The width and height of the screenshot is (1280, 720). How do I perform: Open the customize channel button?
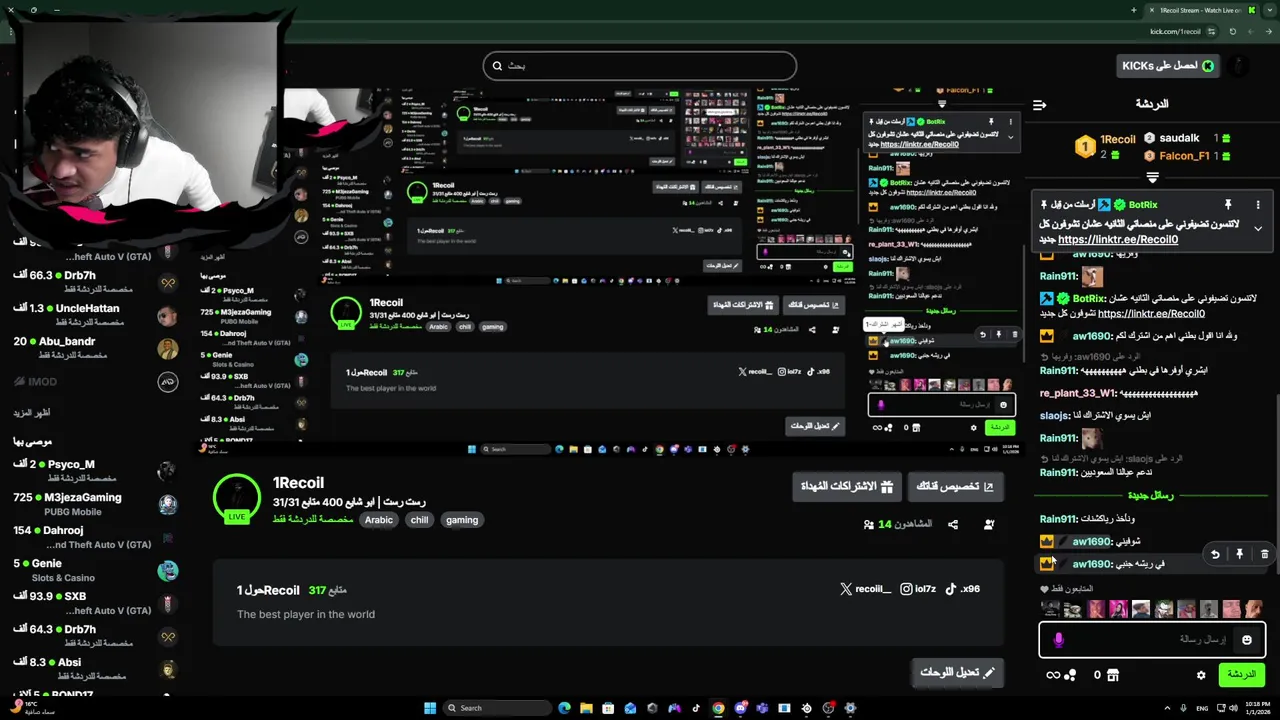point(954,486)
